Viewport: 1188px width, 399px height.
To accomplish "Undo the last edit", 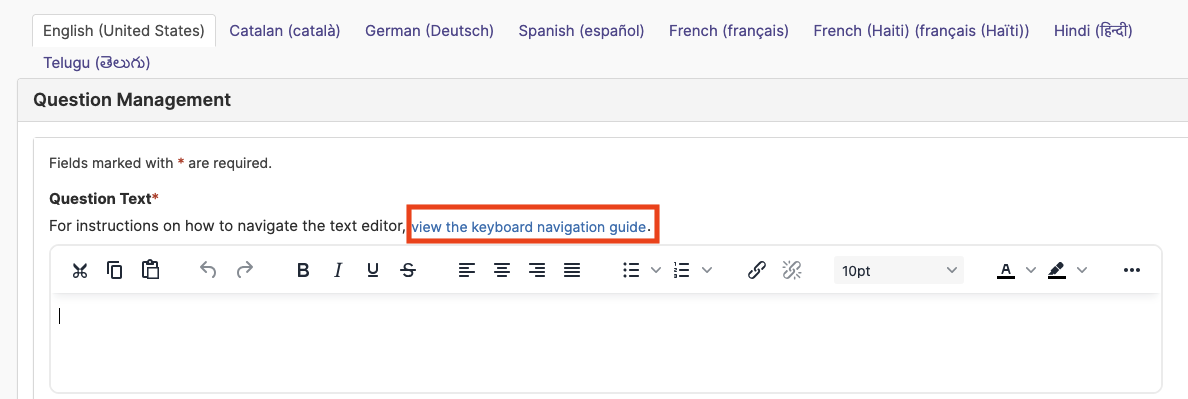I will click(208, 270).
